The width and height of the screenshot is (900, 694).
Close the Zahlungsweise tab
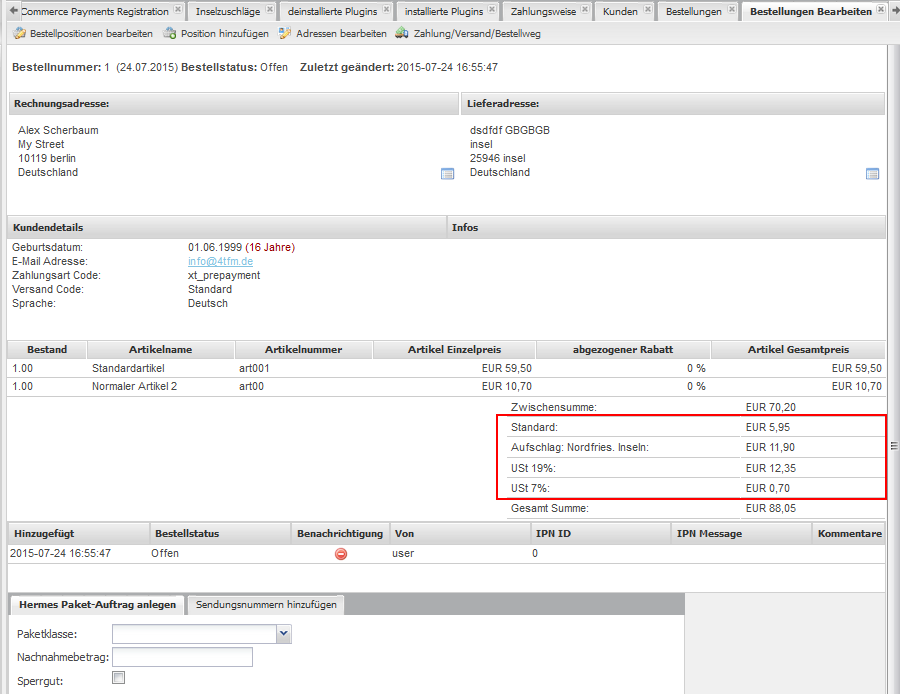click(582, 10)
